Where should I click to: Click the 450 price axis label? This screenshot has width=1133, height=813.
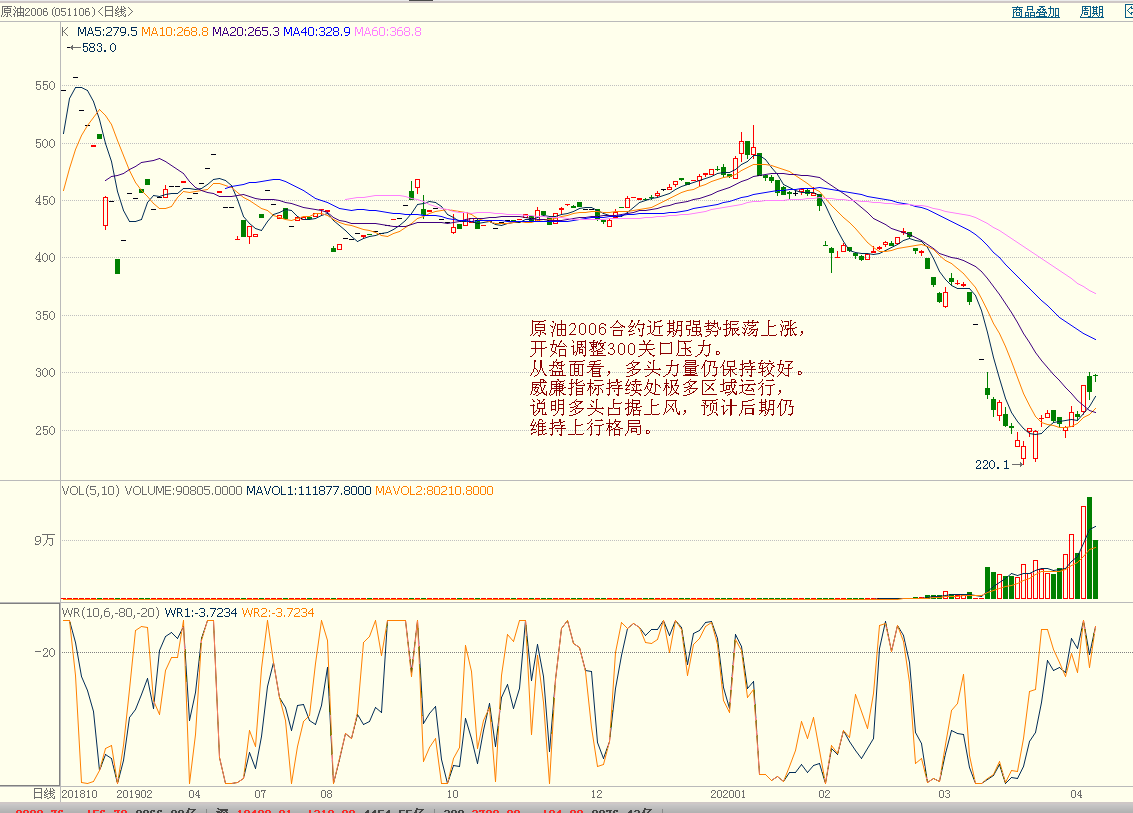[x=45, y=201]
